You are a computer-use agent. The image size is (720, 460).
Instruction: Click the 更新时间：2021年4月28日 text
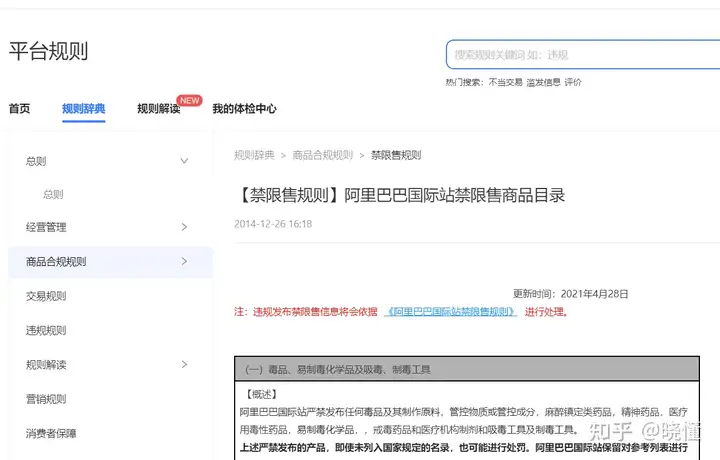[570, 294]
